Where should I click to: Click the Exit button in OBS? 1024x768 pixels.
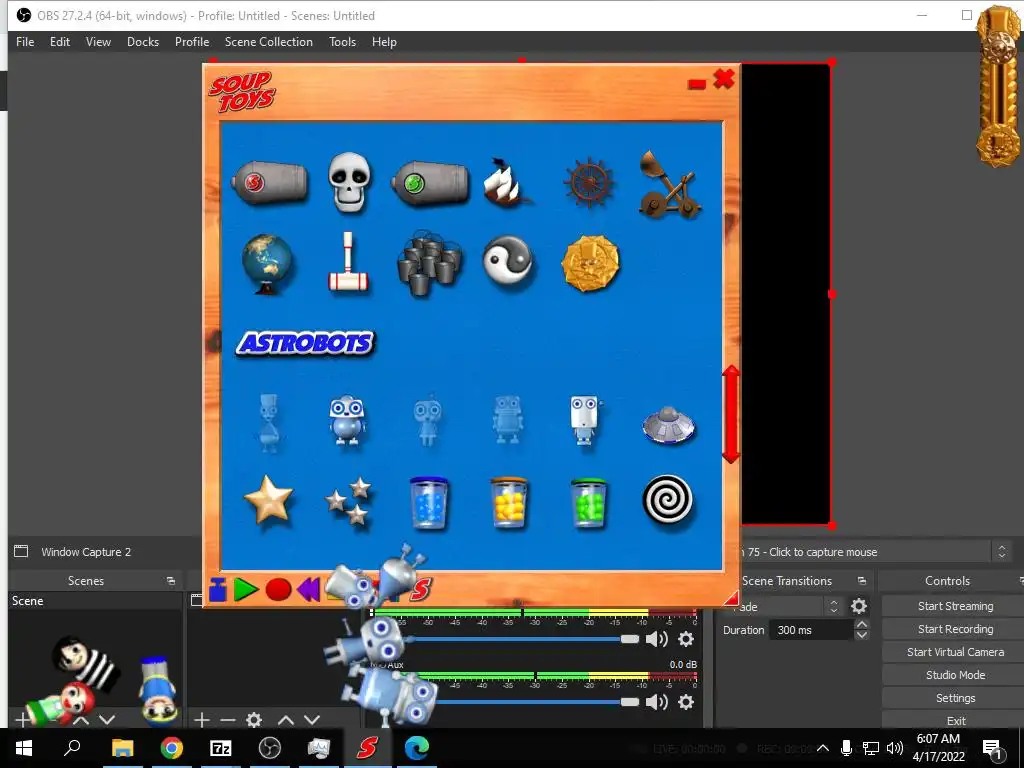[x=955, y=720]
